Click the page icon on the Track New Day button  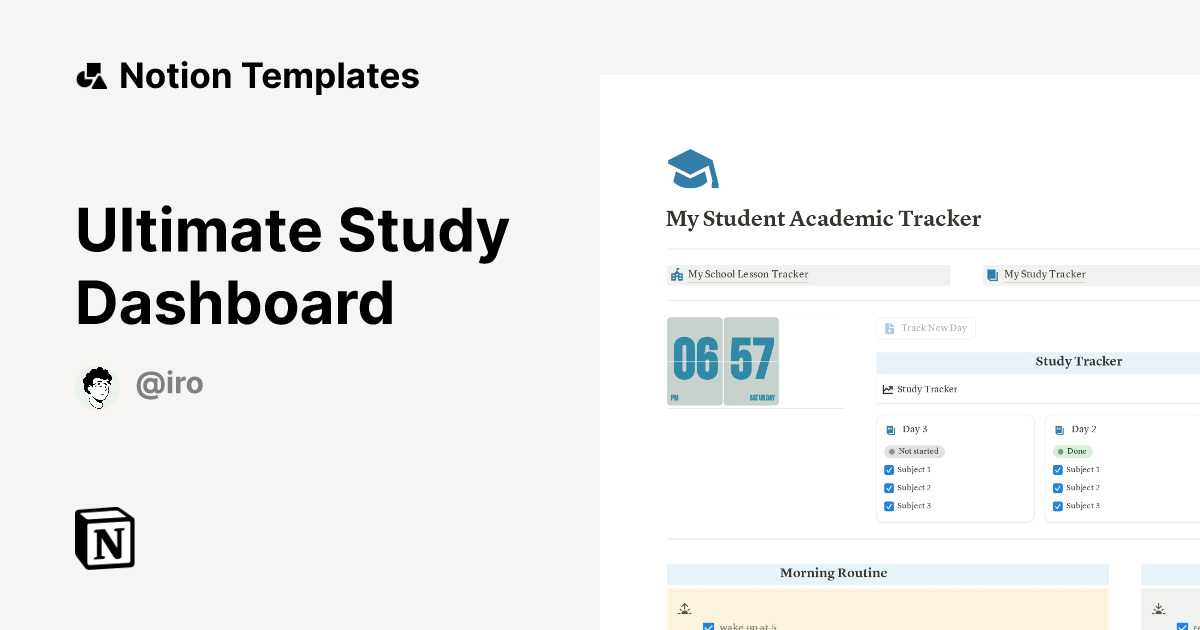point(889,328)
